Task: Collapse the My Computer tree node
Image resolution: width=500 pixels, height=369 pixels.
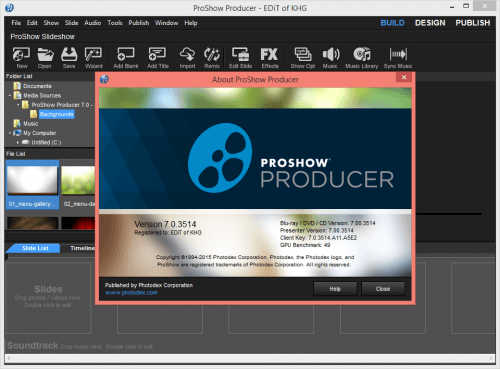Action: pos(10,133)
